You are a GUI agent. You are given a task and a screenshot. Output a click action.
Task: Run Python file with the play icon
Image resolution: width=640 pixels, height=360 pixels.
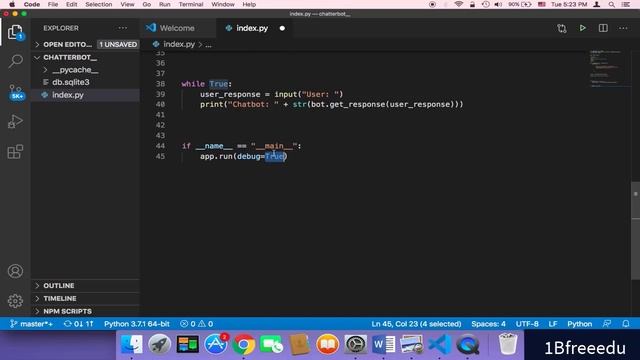click(x=582, y=28)
